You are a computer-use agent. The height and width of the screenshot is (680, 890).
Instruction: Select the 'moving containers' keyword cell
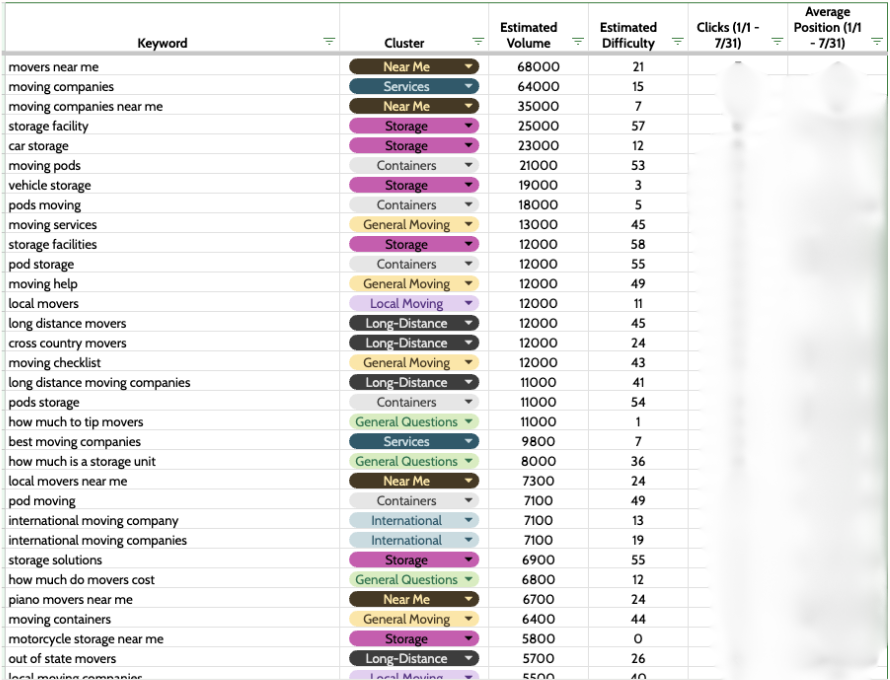[x=173, y=619]
